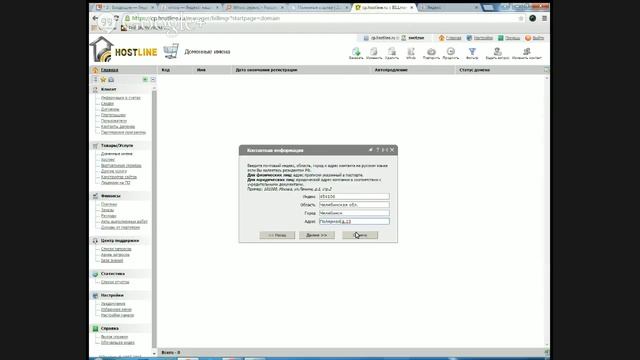Open the Помощь link in top bar

[512, 38]
